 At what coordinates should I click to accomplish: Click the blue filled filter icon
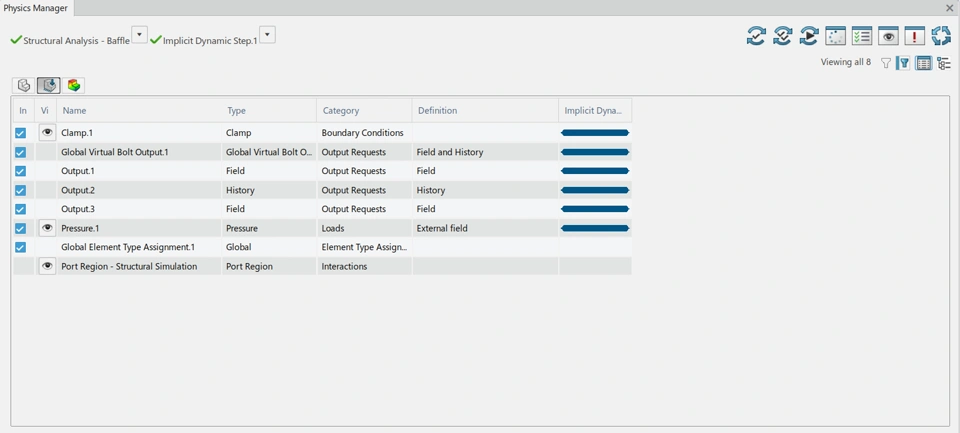[x=903, y=63]
